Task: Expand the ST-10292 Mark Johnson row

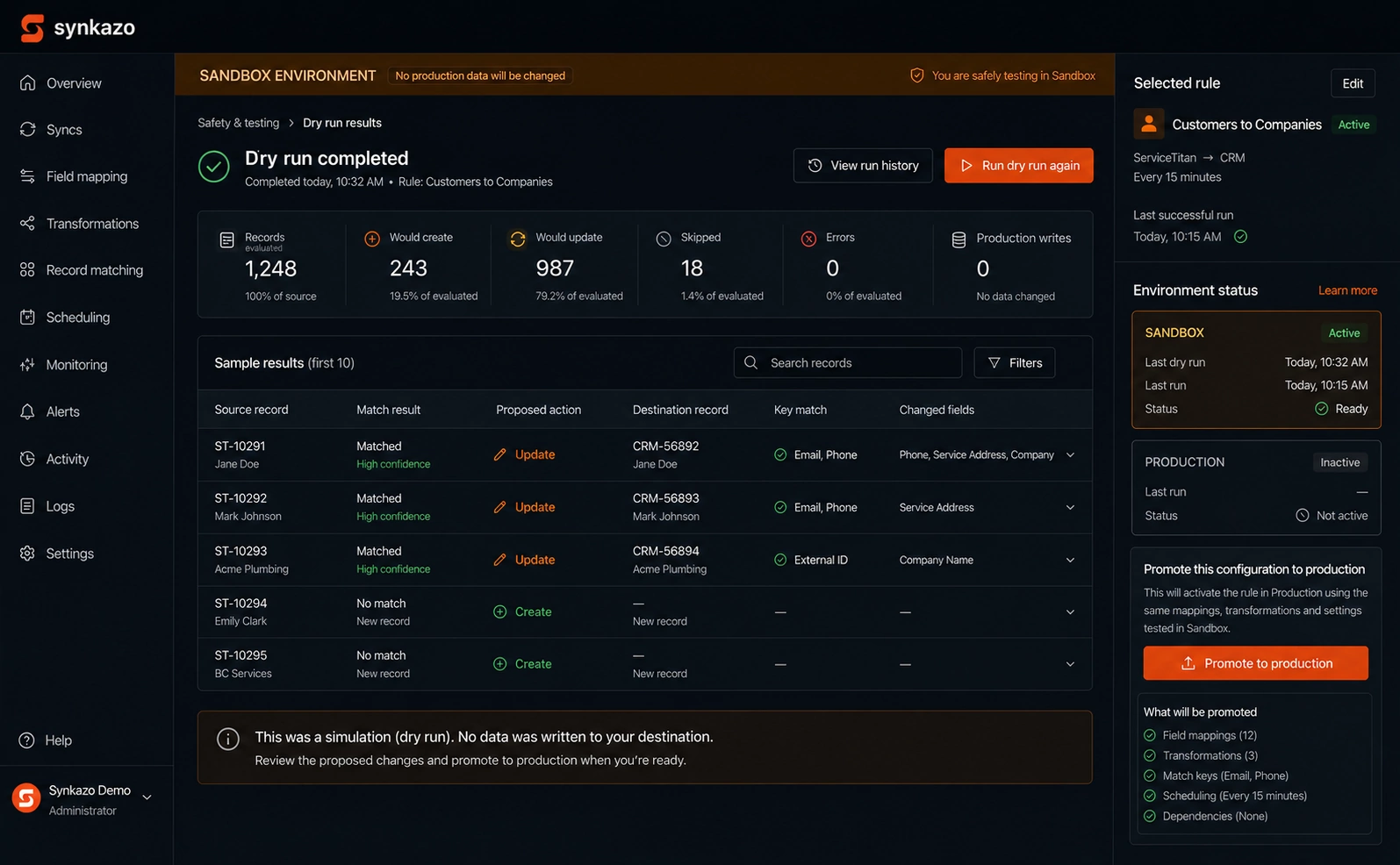Action: 1070,507
